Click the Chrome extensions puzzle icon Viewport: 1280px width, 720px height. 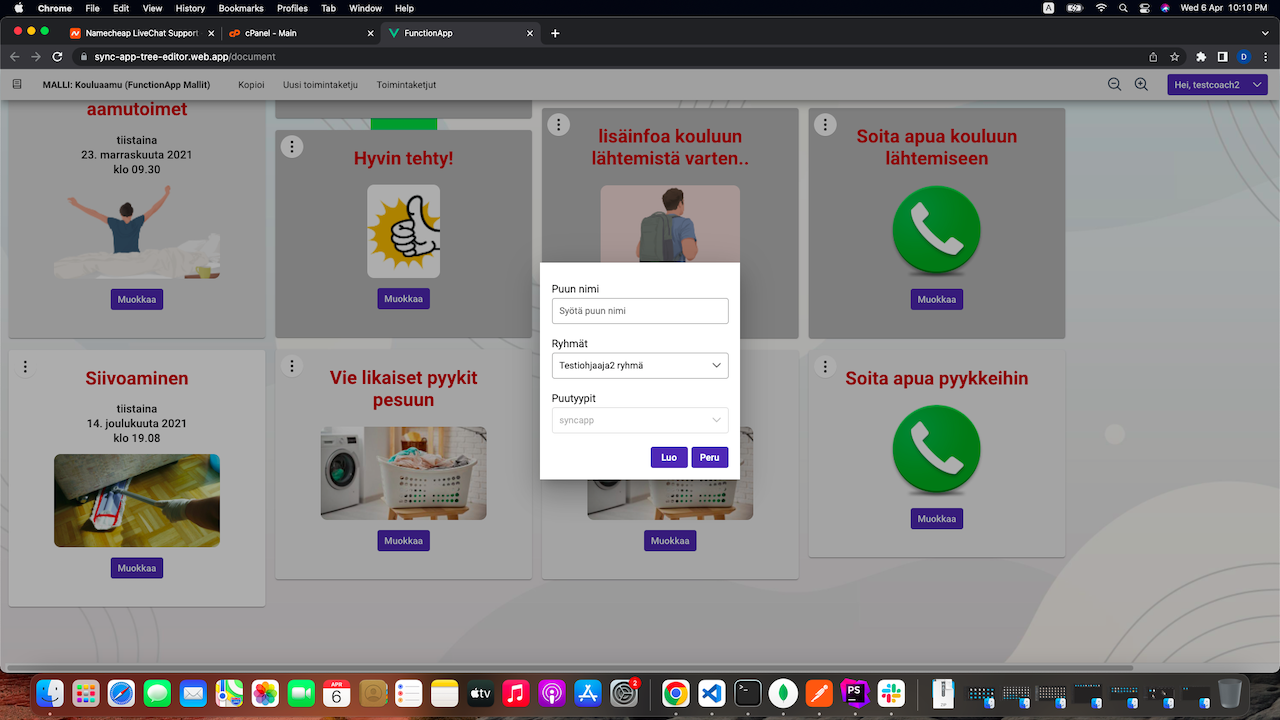[x=1201, y=57]
